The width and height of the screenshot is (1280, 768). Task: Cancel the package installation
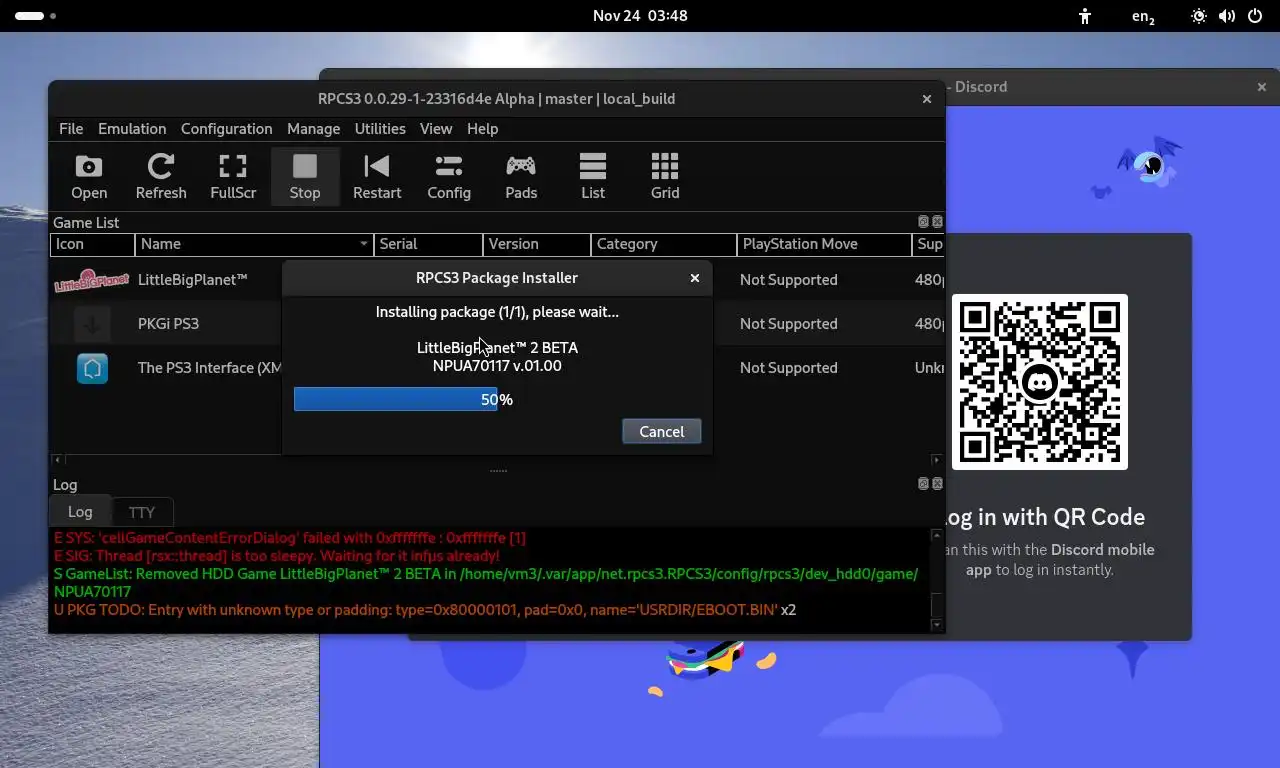coord(661,431)
